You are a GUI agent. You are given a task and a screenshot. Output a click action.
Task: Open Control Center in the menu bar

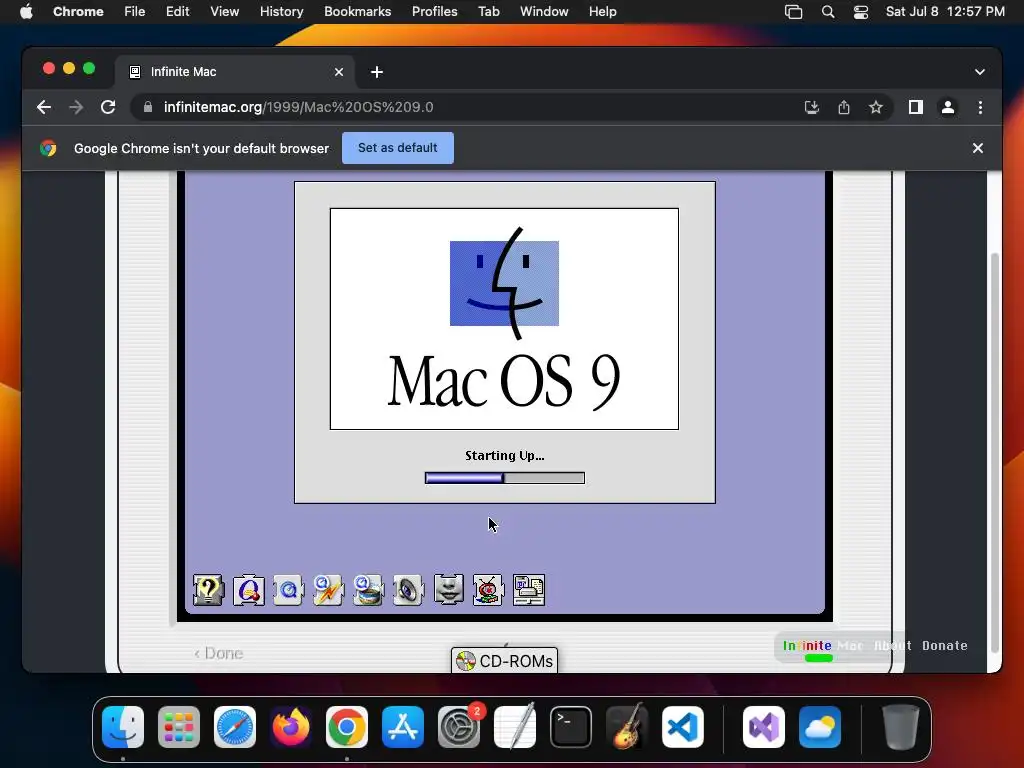861,12
